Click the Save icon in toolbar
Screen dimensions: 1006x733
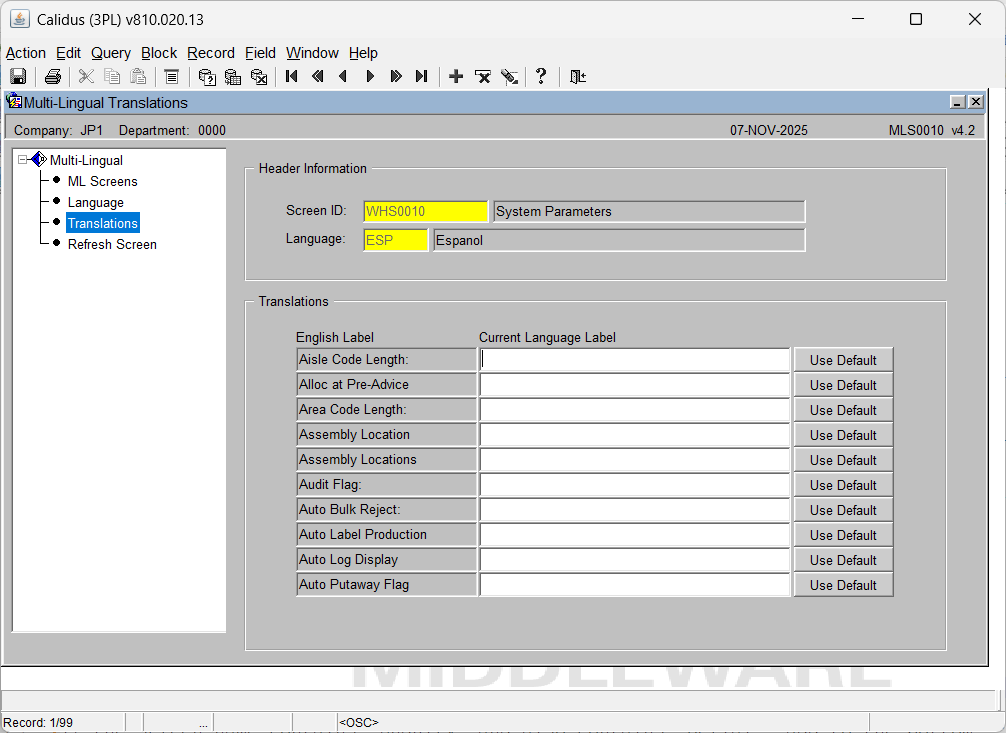click(x=18, y=77)
